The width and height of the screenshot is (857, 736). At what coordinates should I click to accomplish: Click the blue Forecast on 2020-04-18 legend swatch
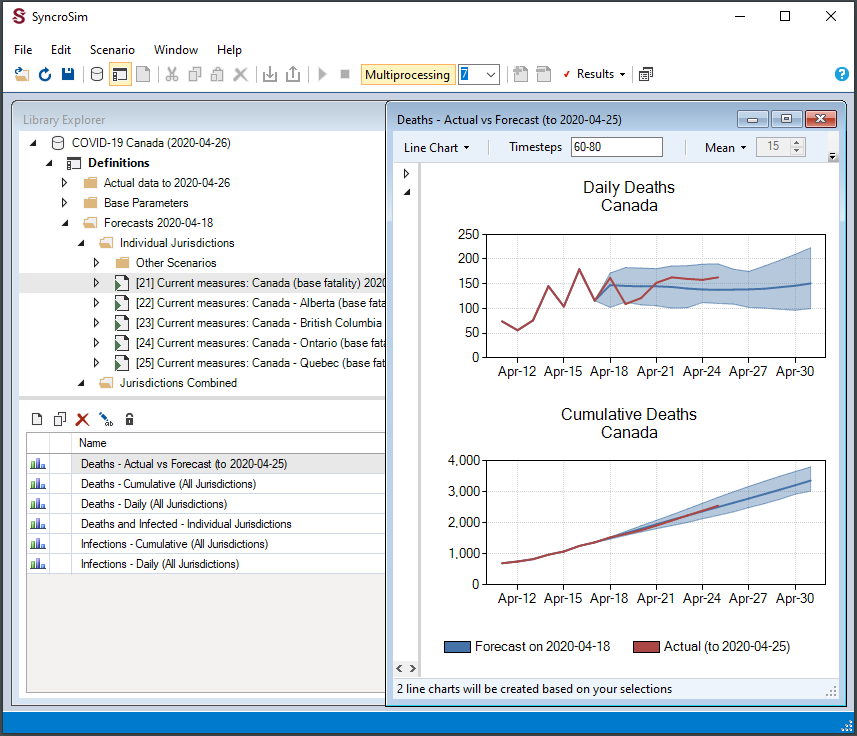[x=457, y=647]
